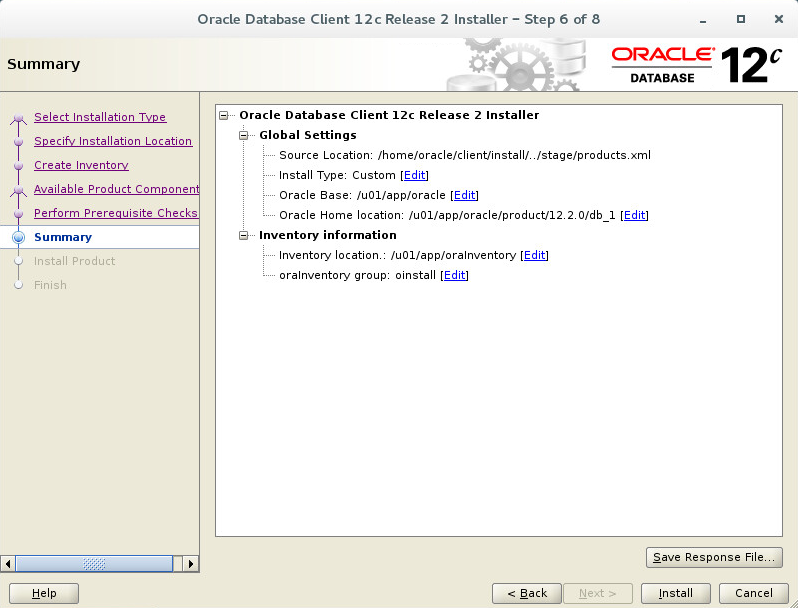798x608 pixels.
Task: Select the Inventory information heading
Action: pyautogui.click(x=328, y=235)
